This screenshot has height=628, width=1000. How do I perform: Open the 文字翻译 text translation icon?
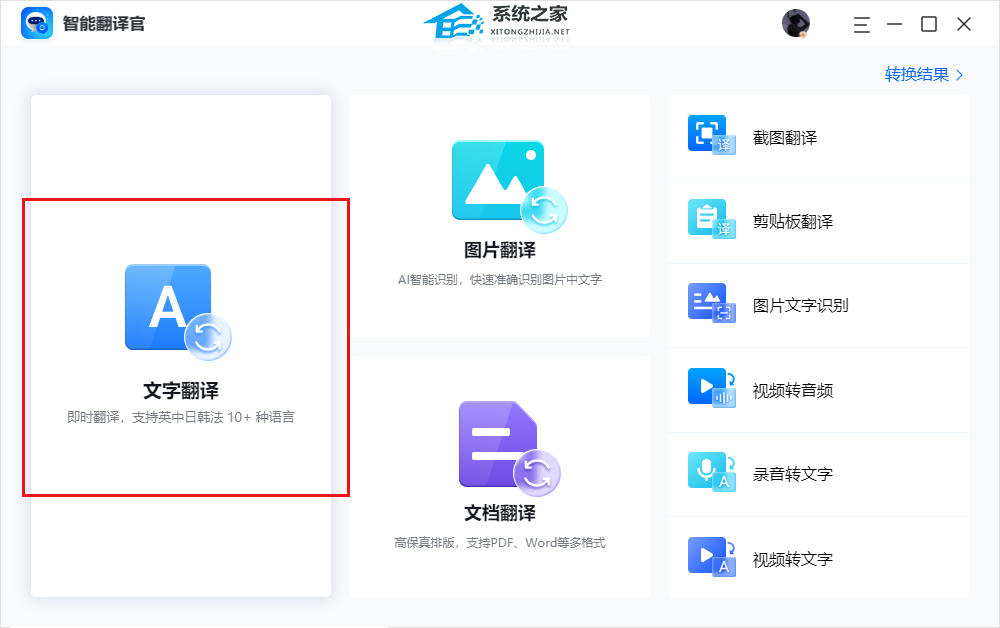(178, 312)
